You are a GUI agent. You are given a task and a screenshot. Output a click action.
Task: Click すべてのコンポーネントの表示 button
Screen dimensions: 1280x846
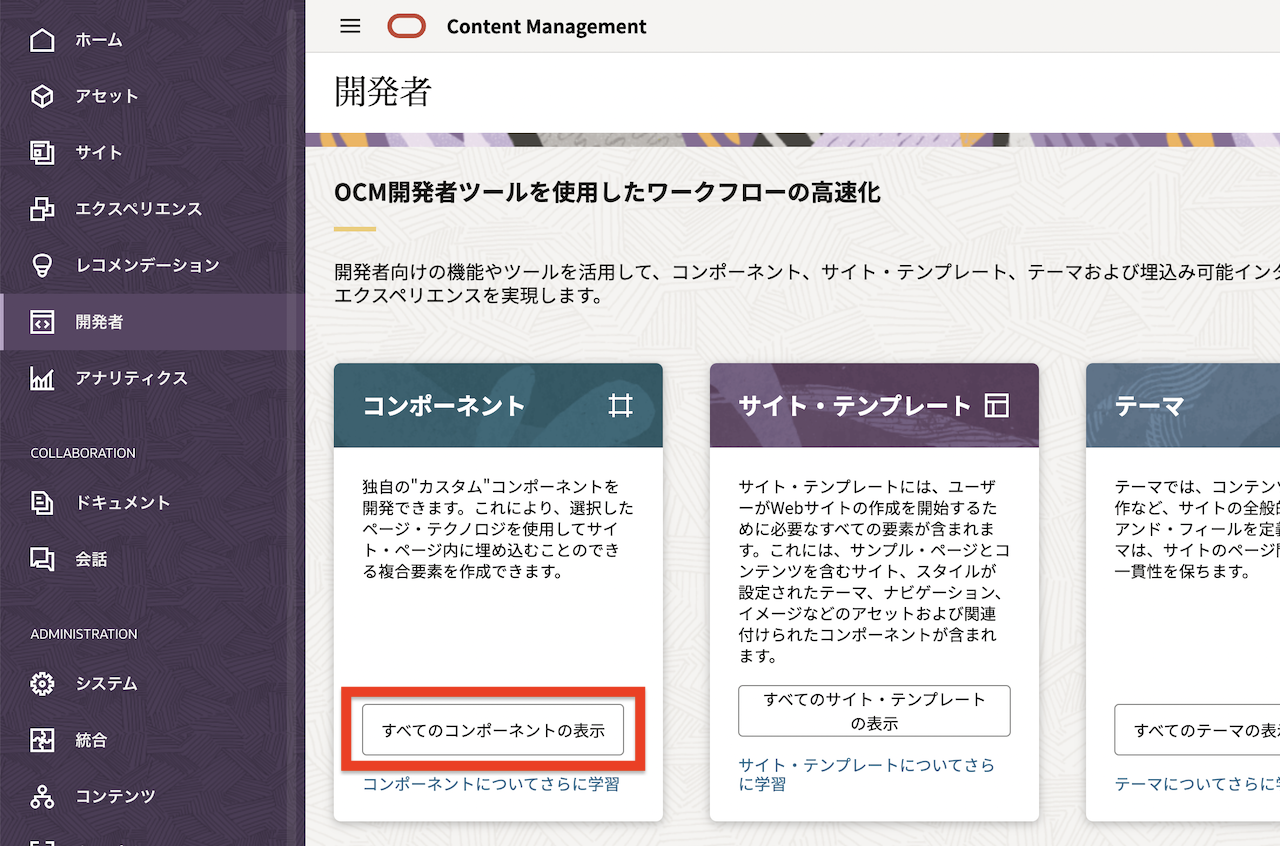pos(493,730)
